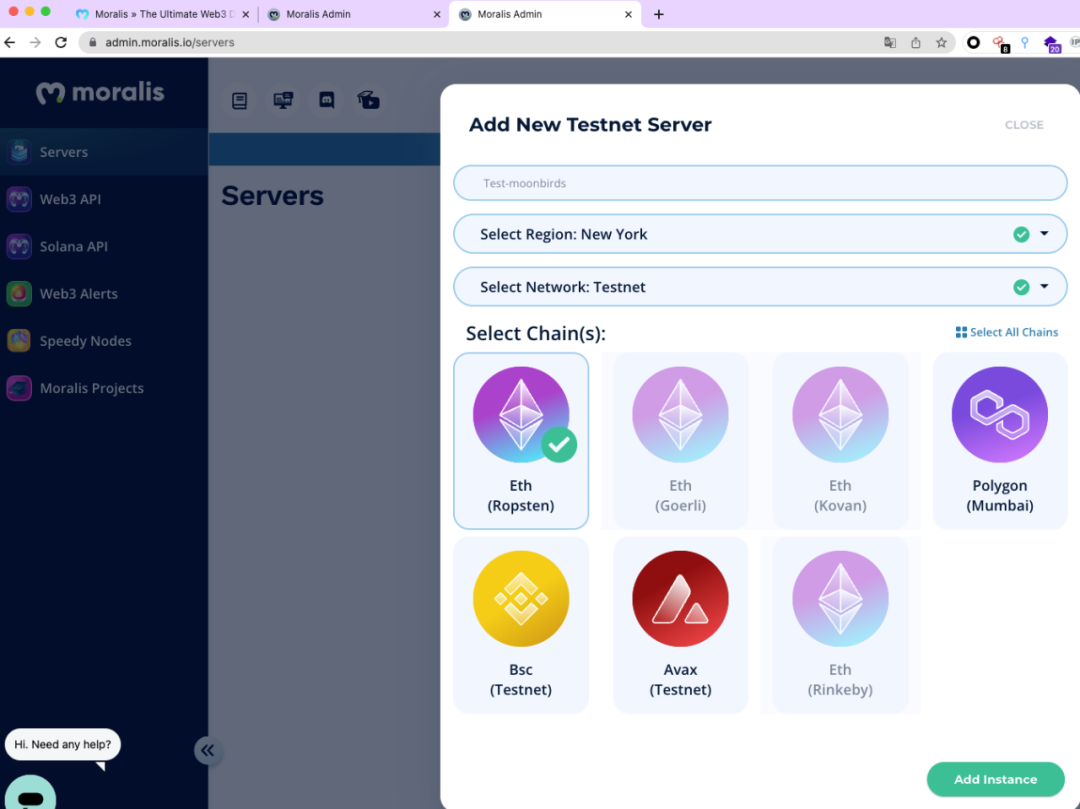Click the Select Network dropdown arrow
This screenshot has width=1080, height=809.
1044,286
